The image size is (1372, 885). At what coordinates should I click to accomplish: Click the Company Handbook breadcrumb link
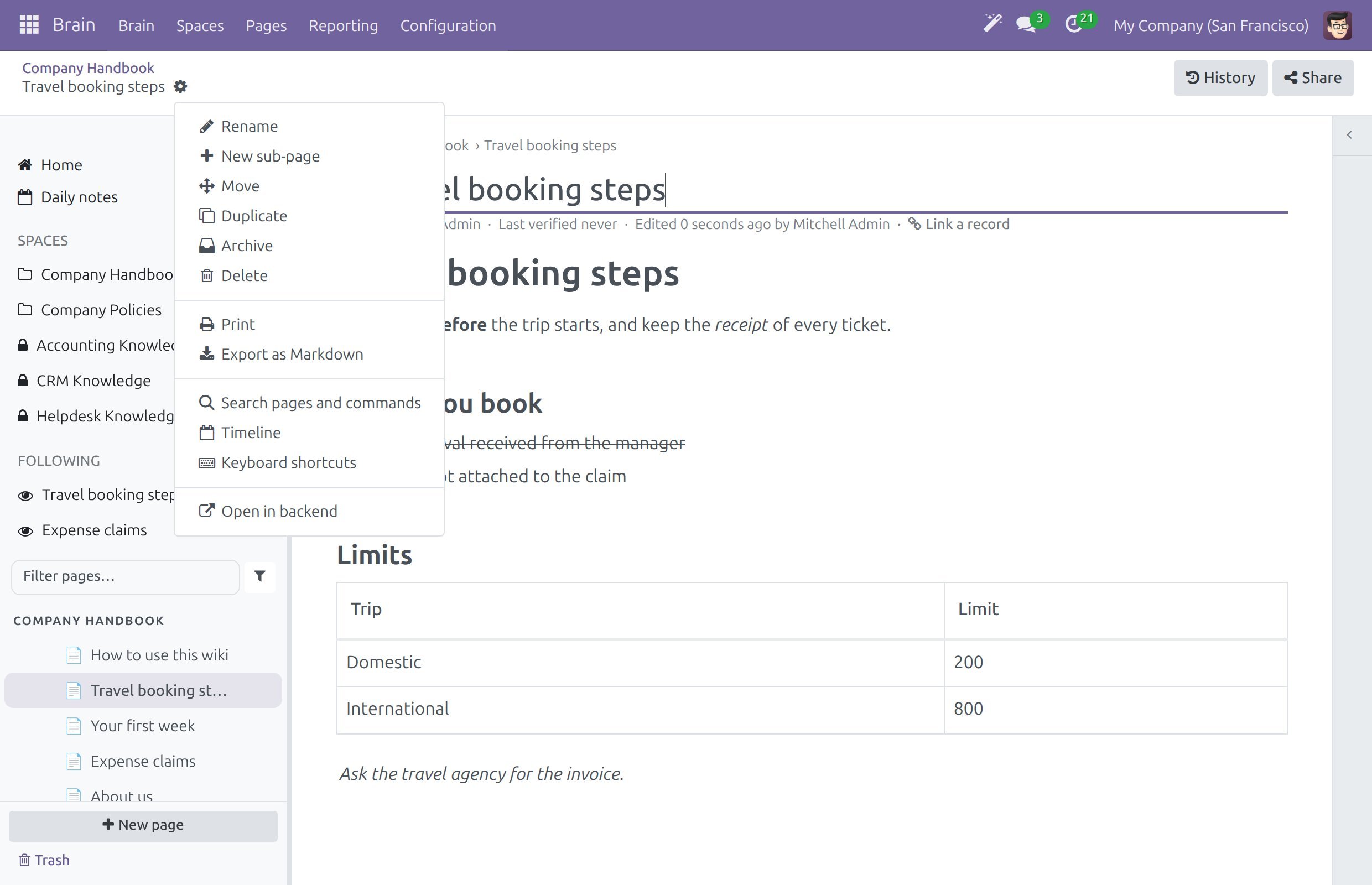(x=88, y=68)
